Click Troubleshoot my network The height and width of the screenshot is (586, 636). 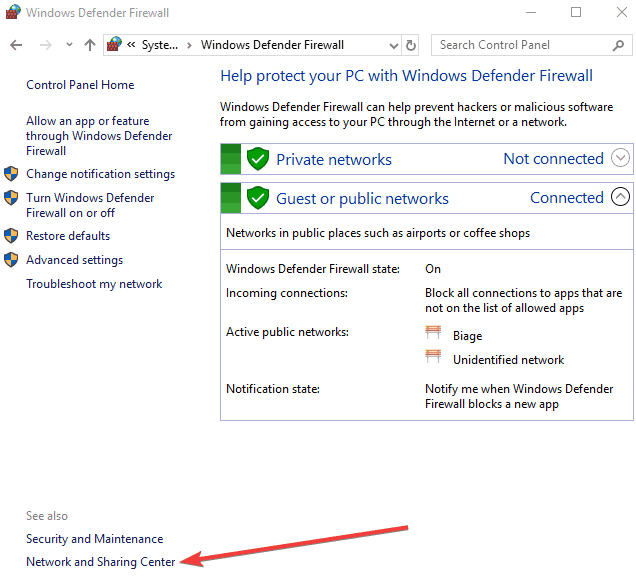click(x=94, y=284)
